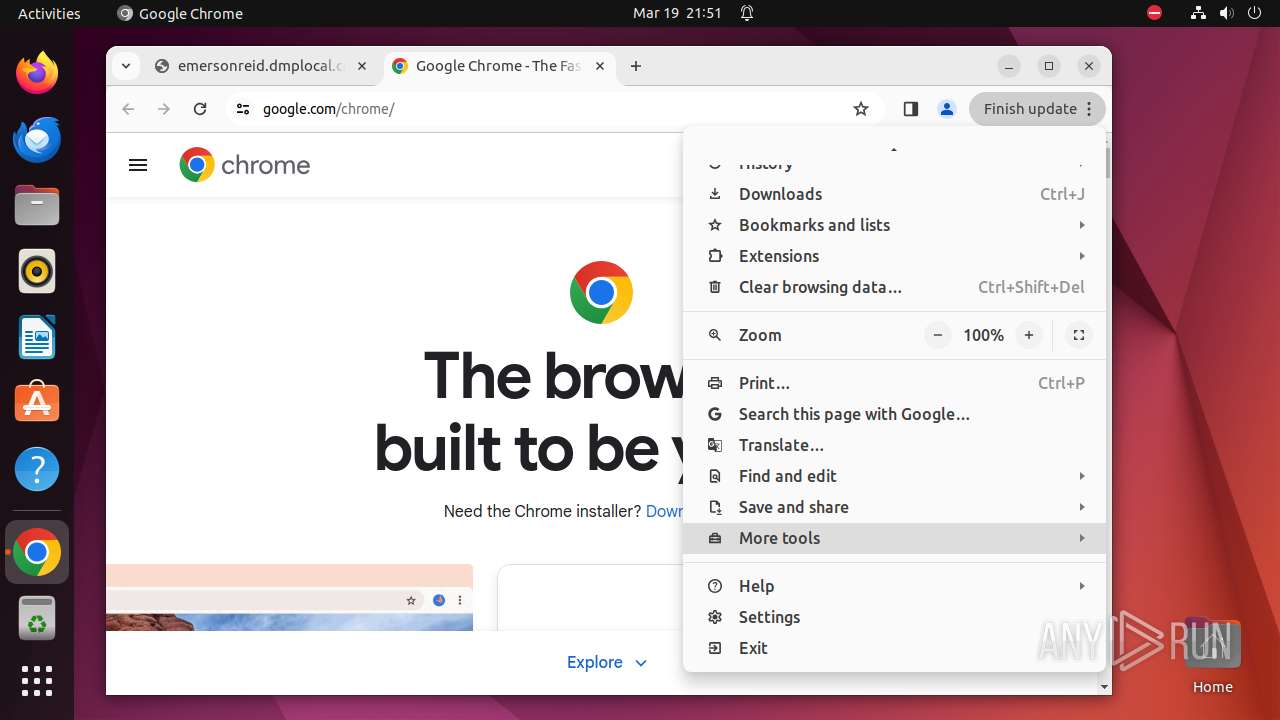This screenshot has width=1280, height=720.
Task: Expand the Help submenu
Action: pos(895,586)
